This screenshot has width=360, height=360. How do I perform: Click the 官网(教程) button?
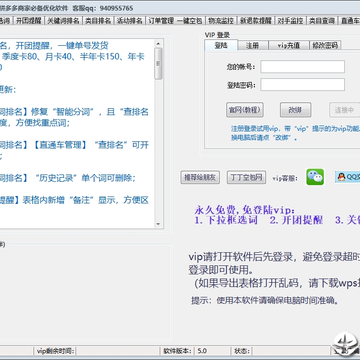click(x=245, y=110)
